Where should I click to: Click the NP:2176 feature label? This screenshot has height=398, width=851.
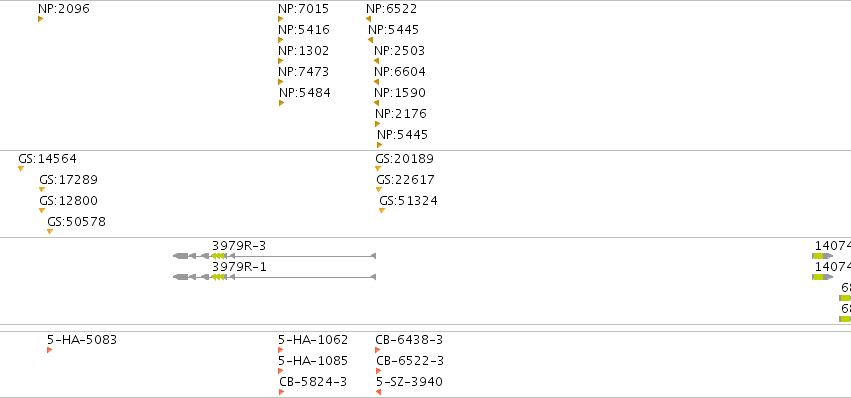coord(401,113)
